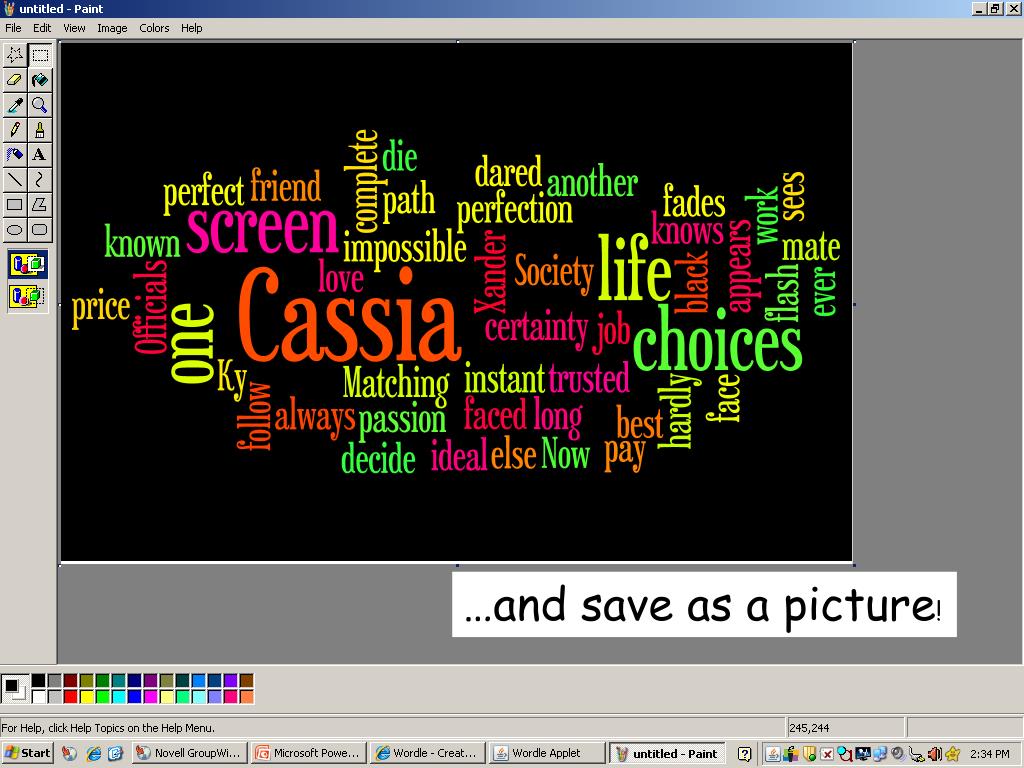Open the Colors menu
Viewport: 1024px width, 768px height.
pyautogui.click(x=154, y=28)
